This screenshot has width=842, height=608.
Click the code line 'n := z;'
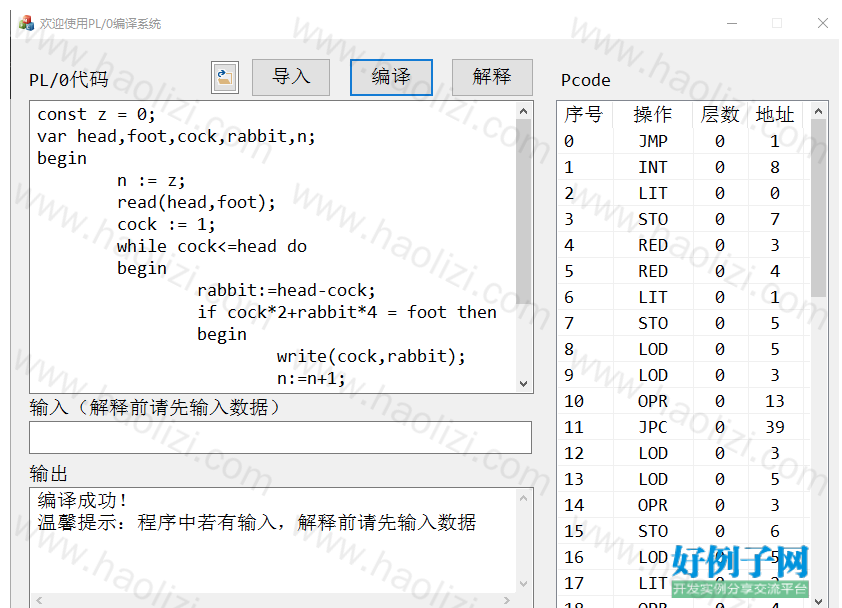coord(151,180)
